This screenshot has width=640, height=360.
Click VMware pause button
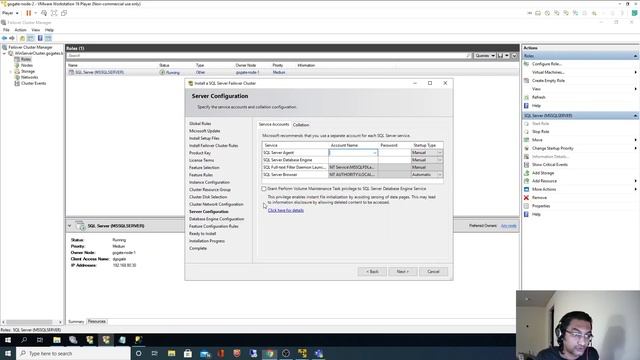point(29,13)
